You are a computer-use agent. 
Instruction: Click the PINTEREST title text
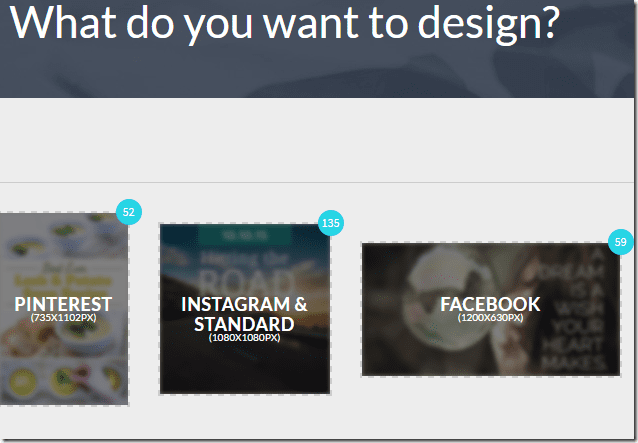[63, 304]
